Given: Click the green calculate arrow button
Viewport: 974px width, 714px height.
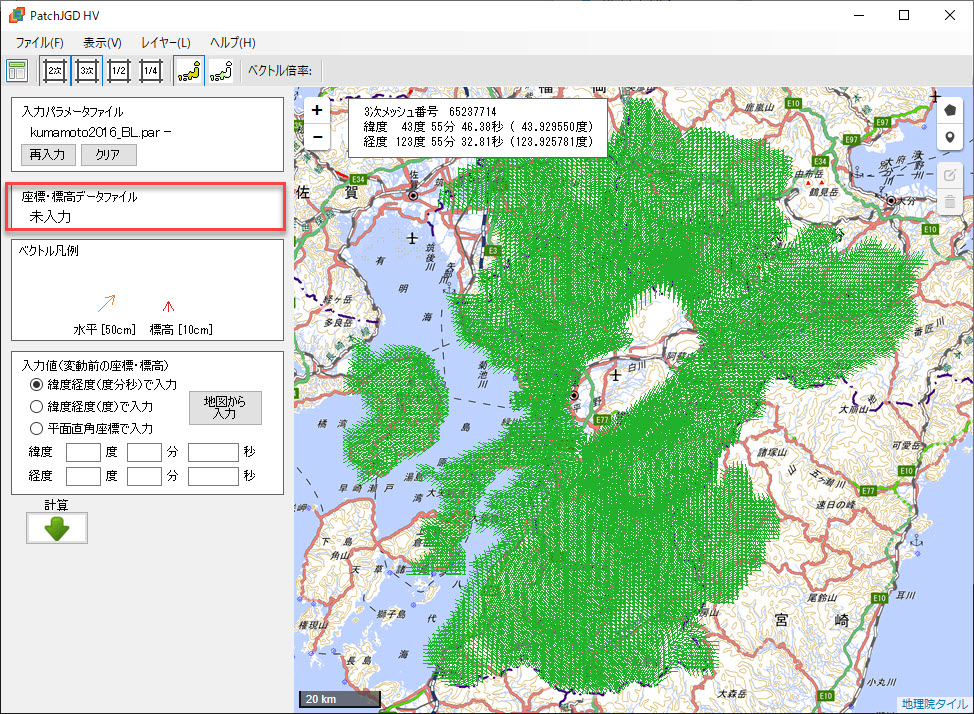Looking at the screenshot, I should point(57,528).
